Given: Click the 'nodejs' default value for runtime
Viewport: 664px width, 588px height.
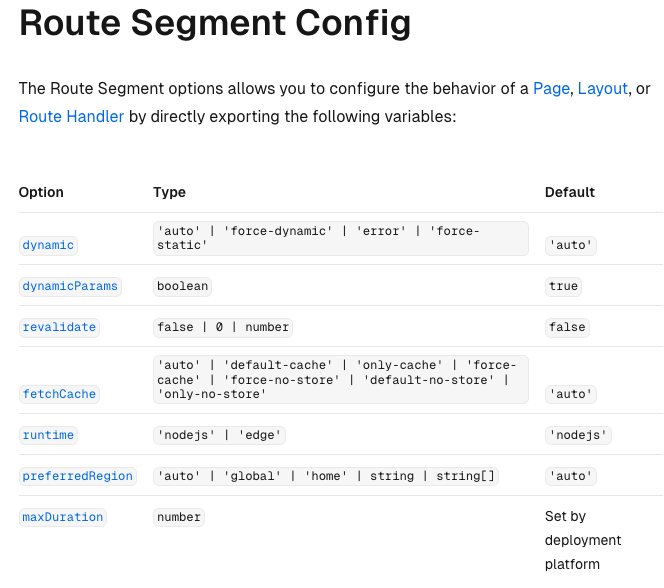Looking at the screenshot, I should click(x=578, y=435).
